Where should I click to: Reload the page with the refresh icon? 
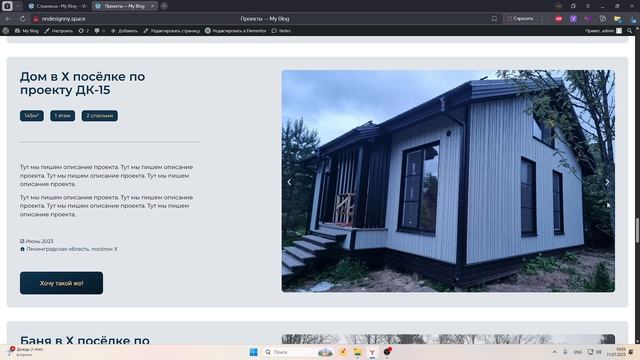pyautogui.click(x=22, y=19)
